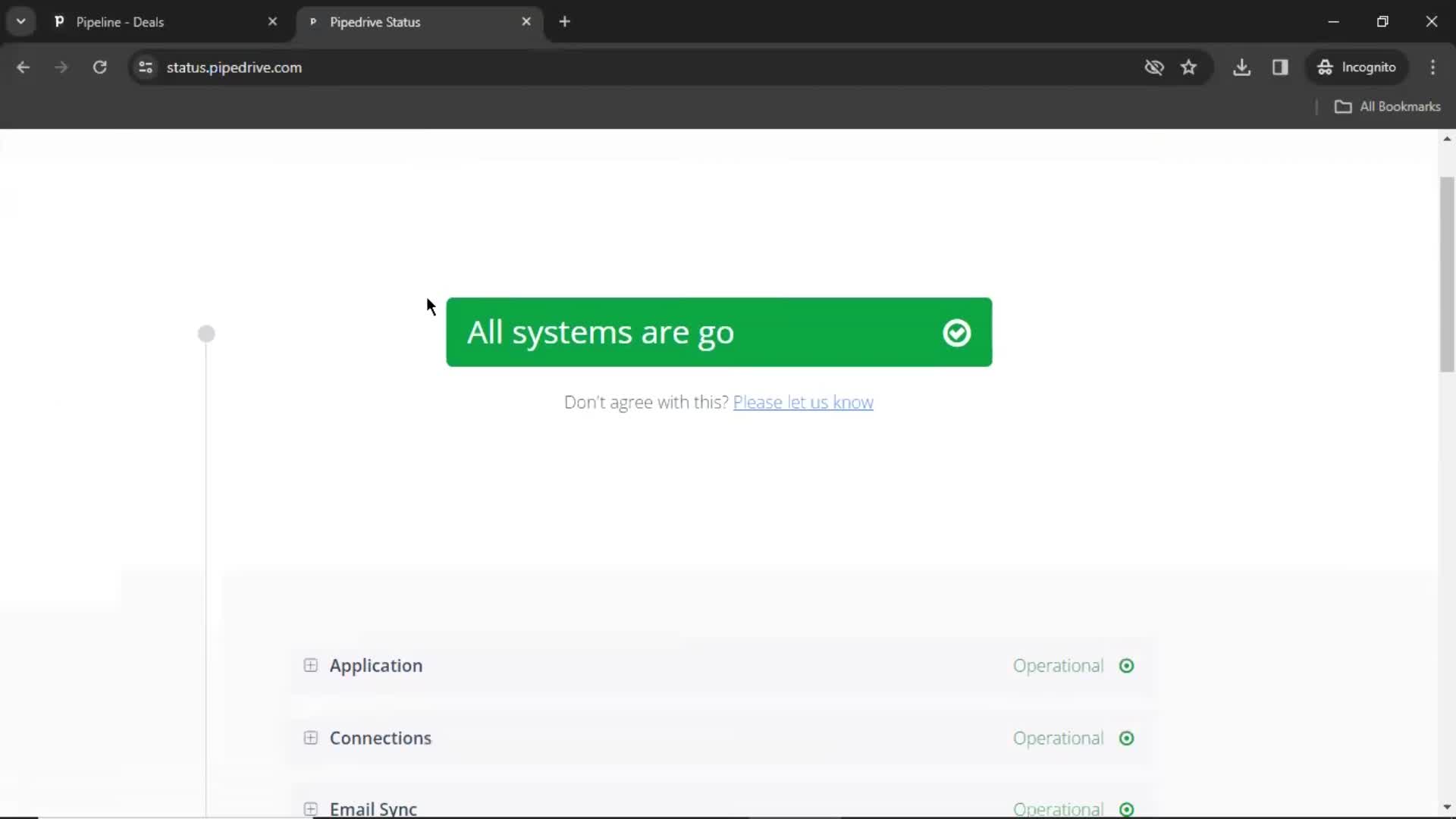Open the 'Please let us know' link

[x=803, y=403]
